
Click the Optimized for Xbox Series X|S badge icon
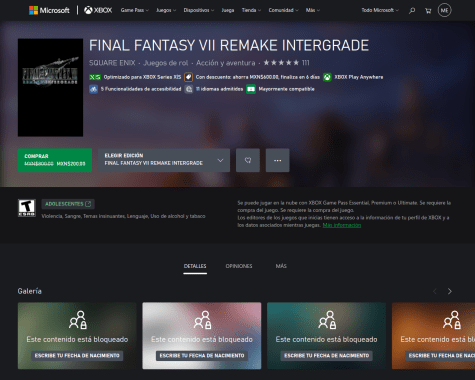(95, 77)
